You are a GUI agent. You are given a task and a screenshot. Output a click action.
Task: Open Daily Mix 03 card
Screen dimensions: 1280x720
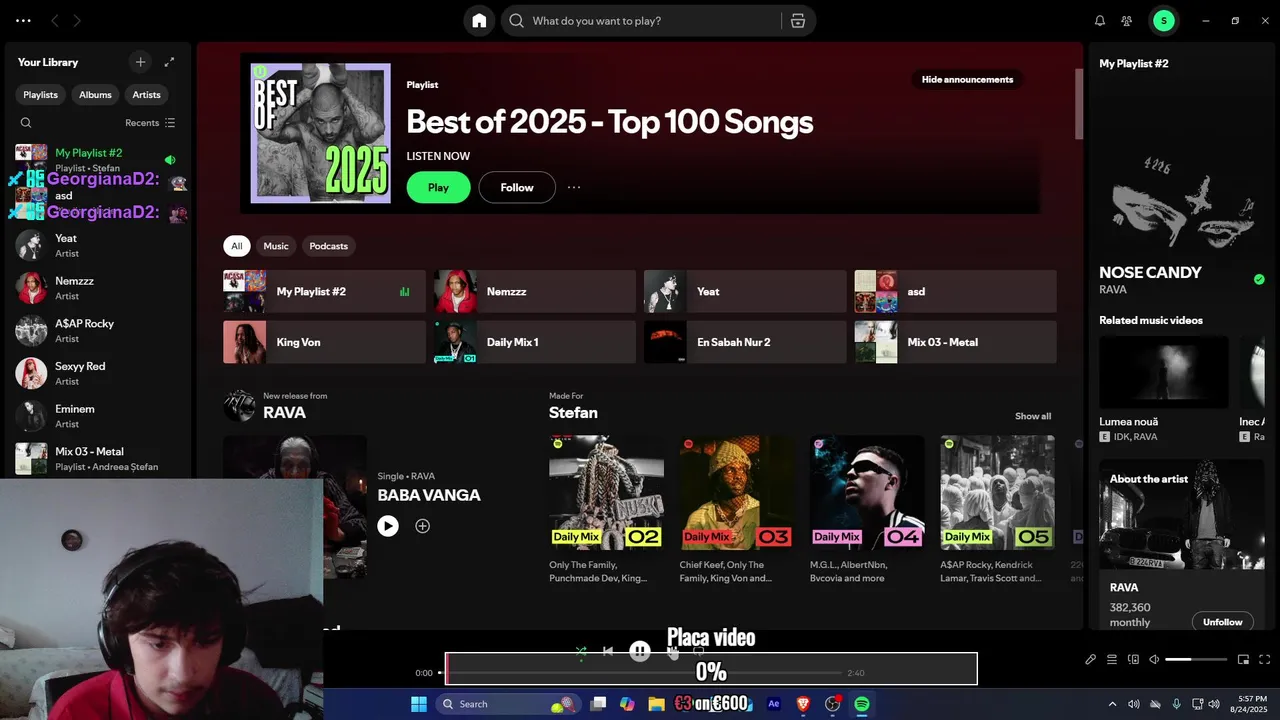[x=737, y=509]
